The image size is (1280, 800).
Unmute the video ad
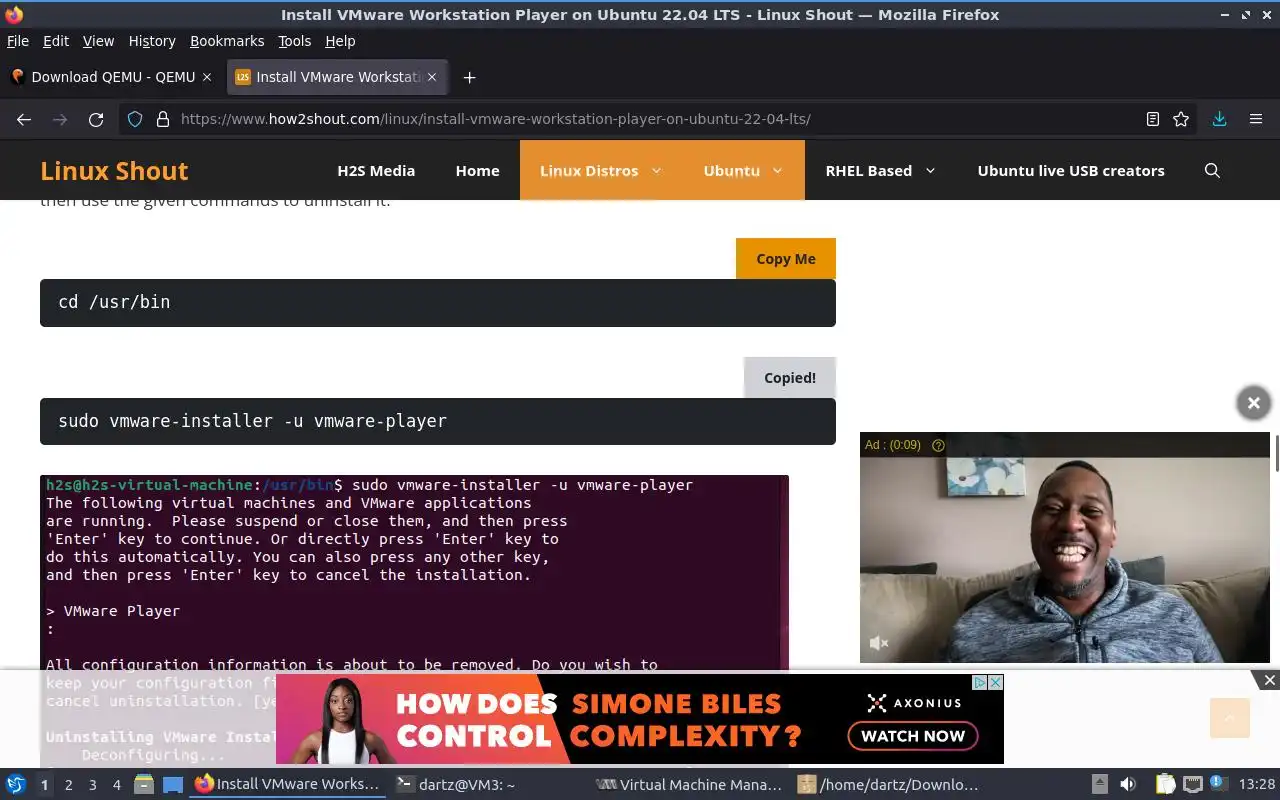(879, 643)
